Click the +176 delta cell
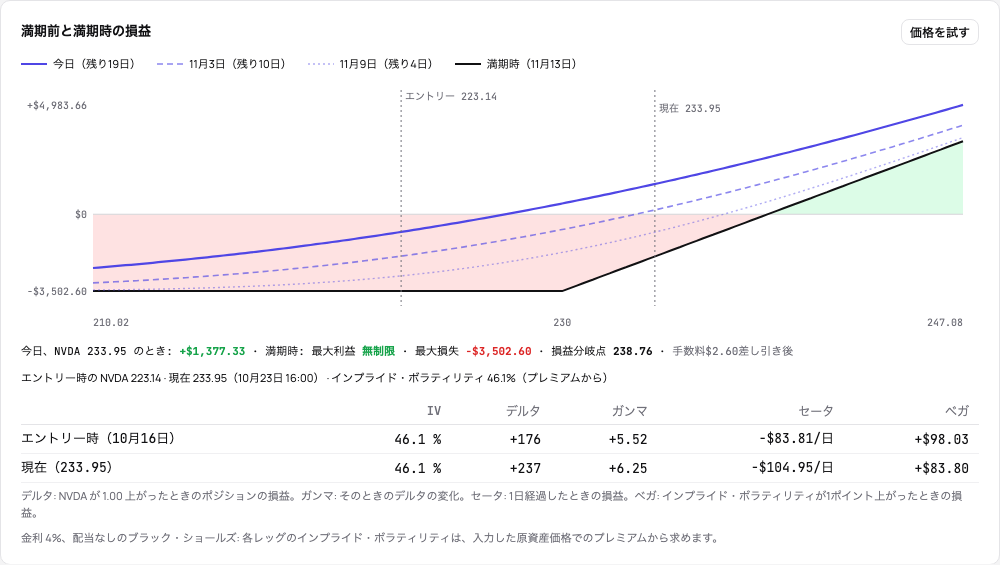Image resolution: width=1000 pixels, height=565 pixels. [x=525, y=439]
